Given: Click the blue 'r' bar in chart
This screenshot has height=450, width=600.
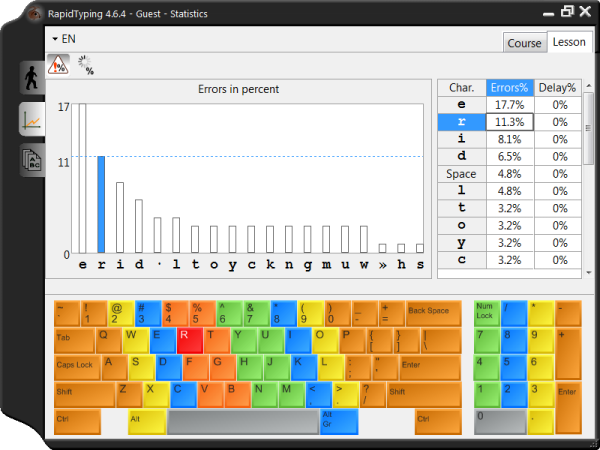Looking at the screenshot, I should point(101,204).
